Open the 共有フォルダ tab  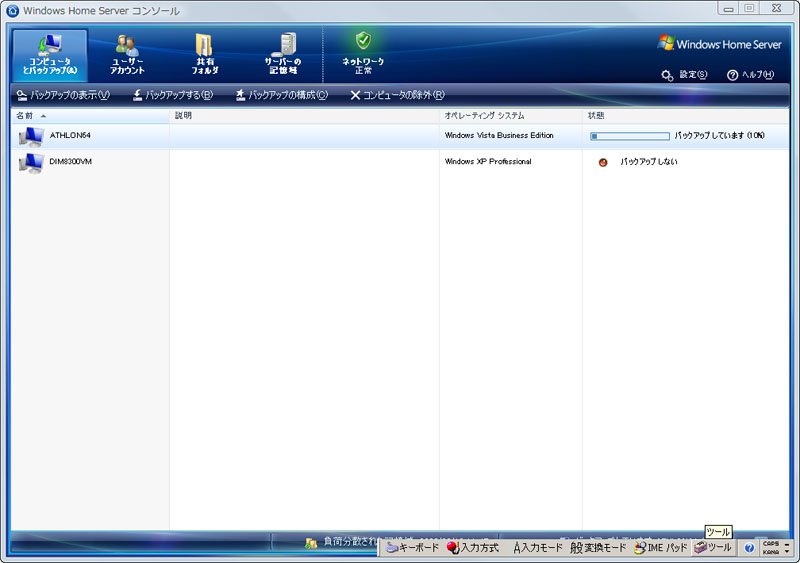click(x=205, y=55)
